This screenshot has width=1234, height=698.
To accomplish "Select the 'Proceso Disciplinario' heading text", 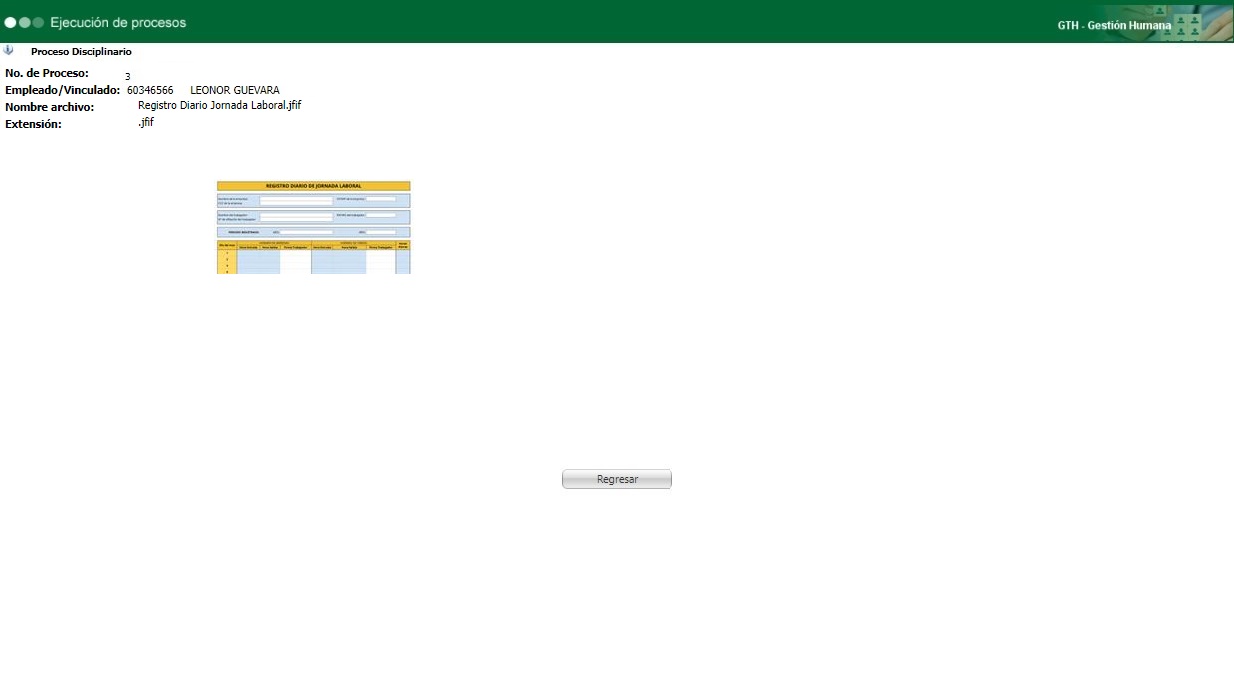I will tap(81, 51).
